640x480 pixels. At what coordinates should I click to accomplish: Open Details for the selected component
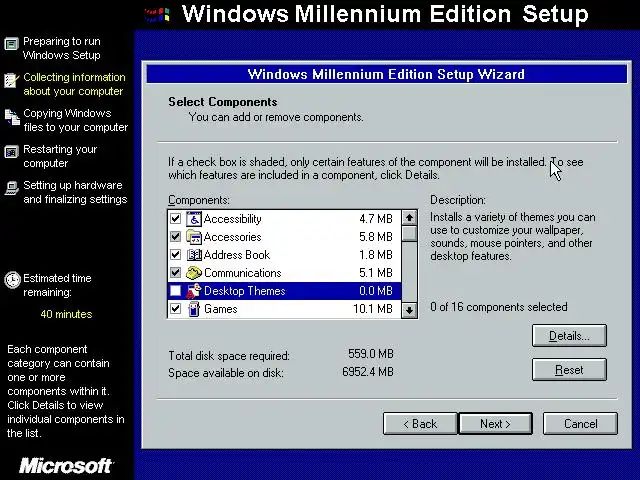click(569, 336)
